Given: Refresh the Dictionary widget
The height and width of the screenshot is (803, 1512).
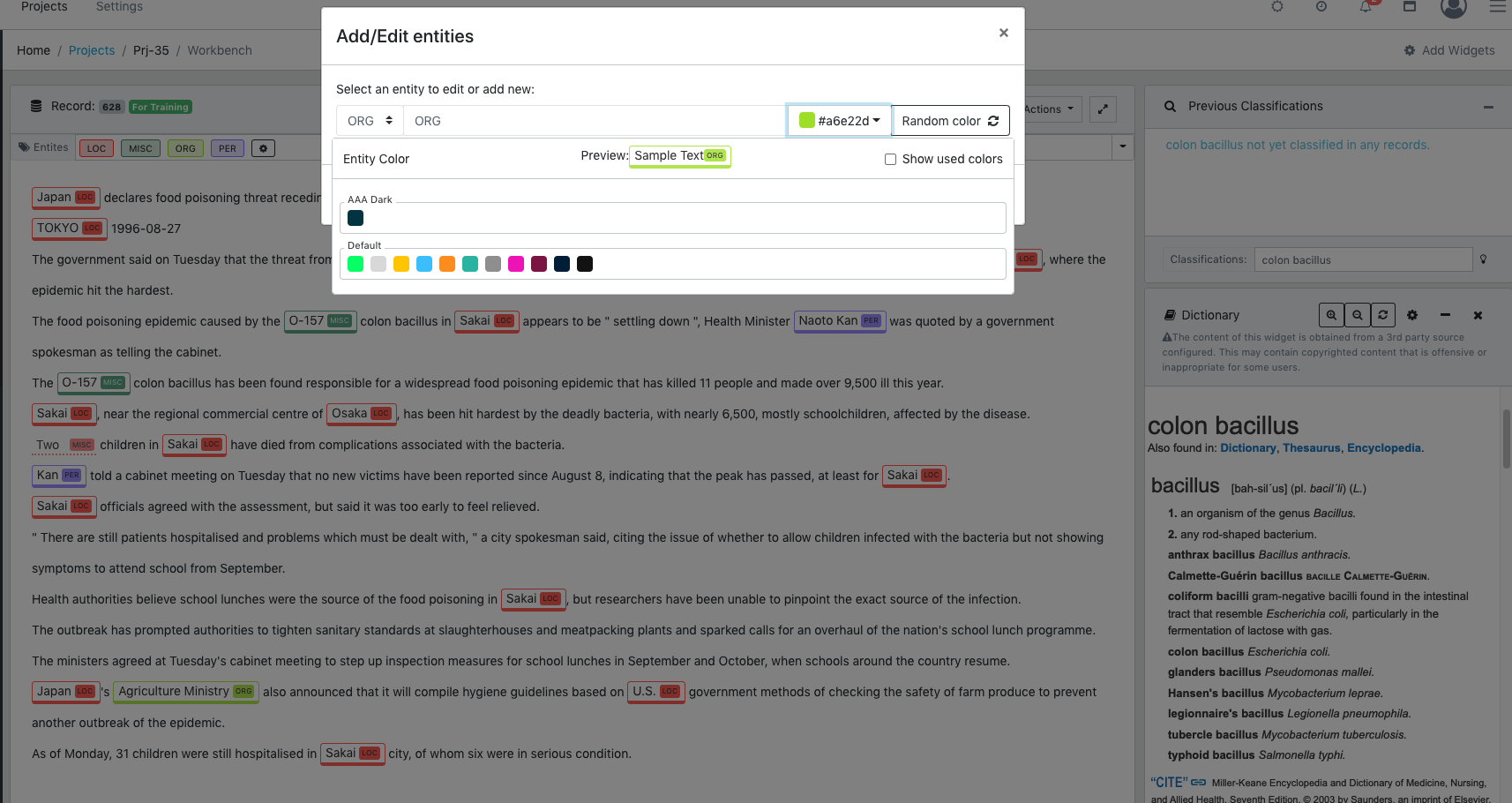Looking at the screenshot, I should click(x=1382, y=315).
